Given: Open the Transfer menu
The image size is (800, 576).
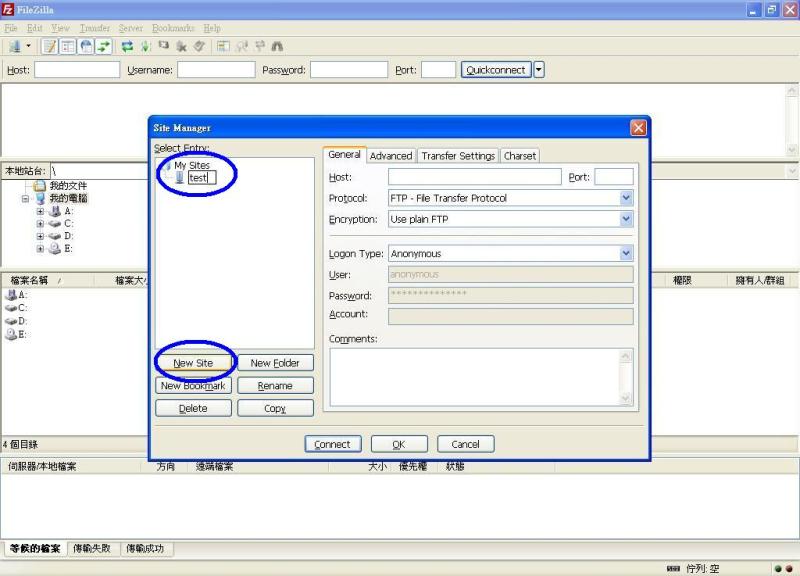Looking at the screenshot, I should tap(94, 28).
